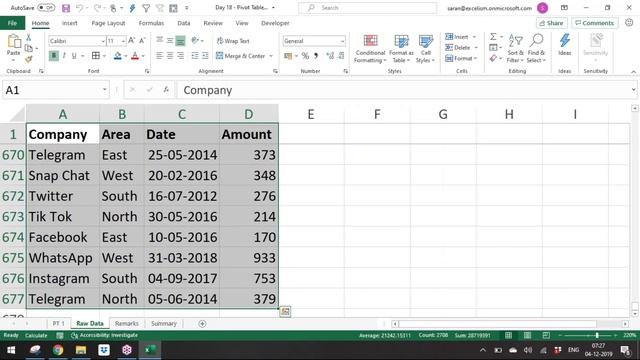The width and height of the screenshot is (640, 360).
Task: Click Delete in the Cells group
Action: click(x=458, y=47)
